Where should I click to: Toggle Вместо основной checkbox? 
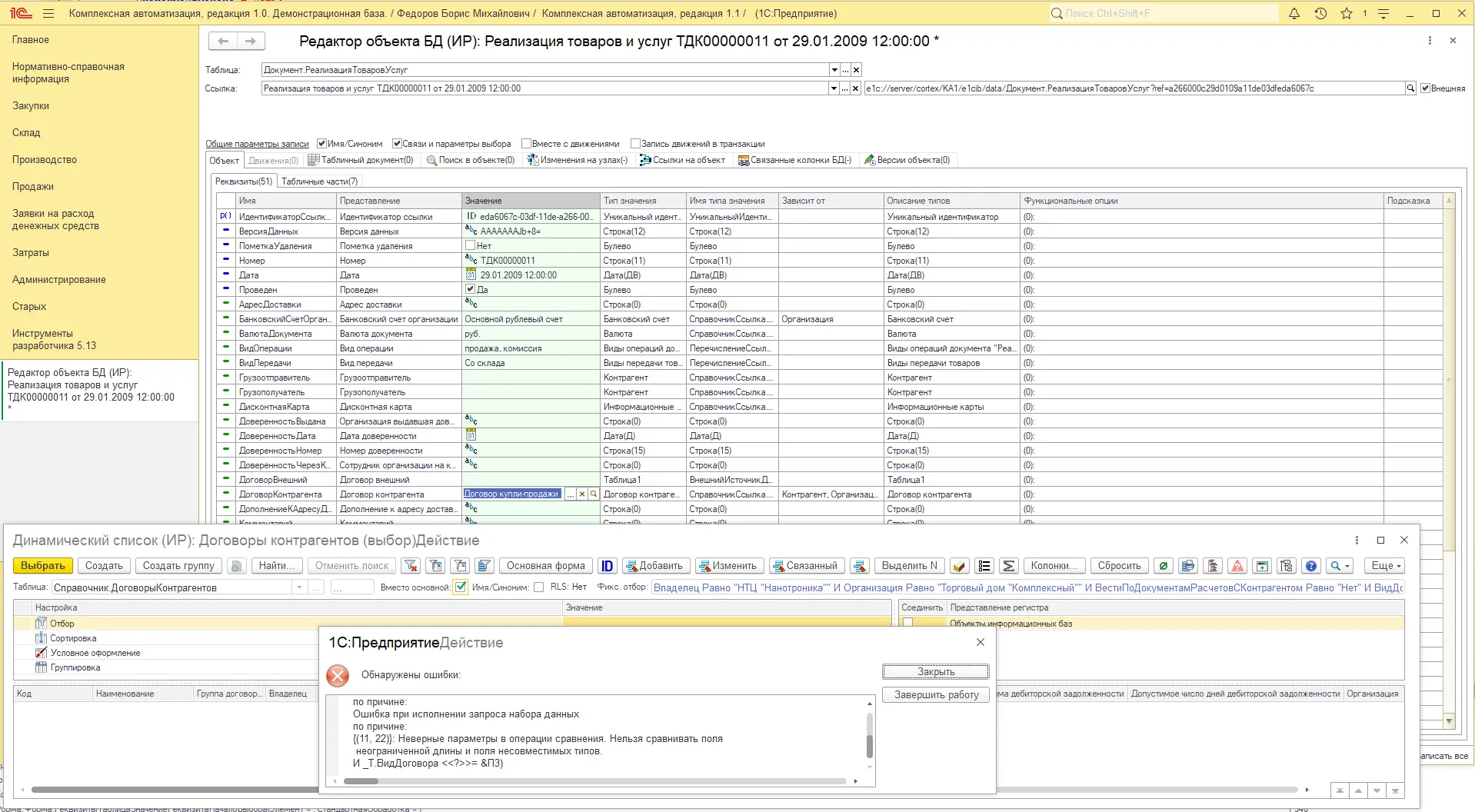[461, 587]
